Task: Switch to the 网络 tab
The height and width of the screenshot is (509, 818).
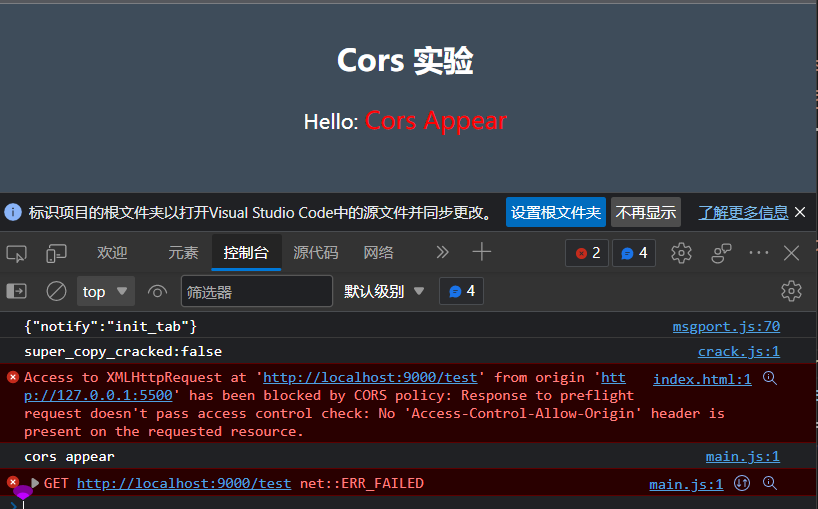Action: [378, 253]
